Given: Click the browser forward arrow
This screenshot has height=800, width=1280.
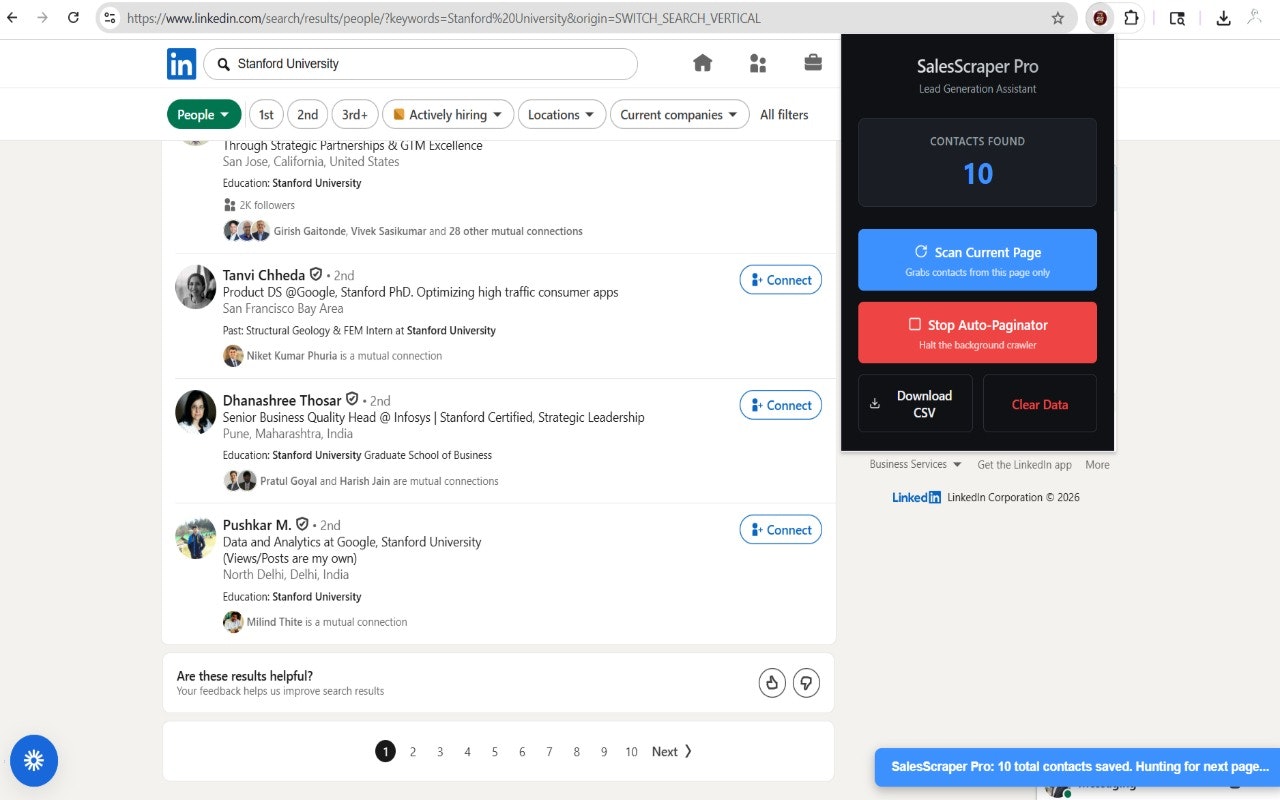Looking at the screenshot, I should pos(42,18).
